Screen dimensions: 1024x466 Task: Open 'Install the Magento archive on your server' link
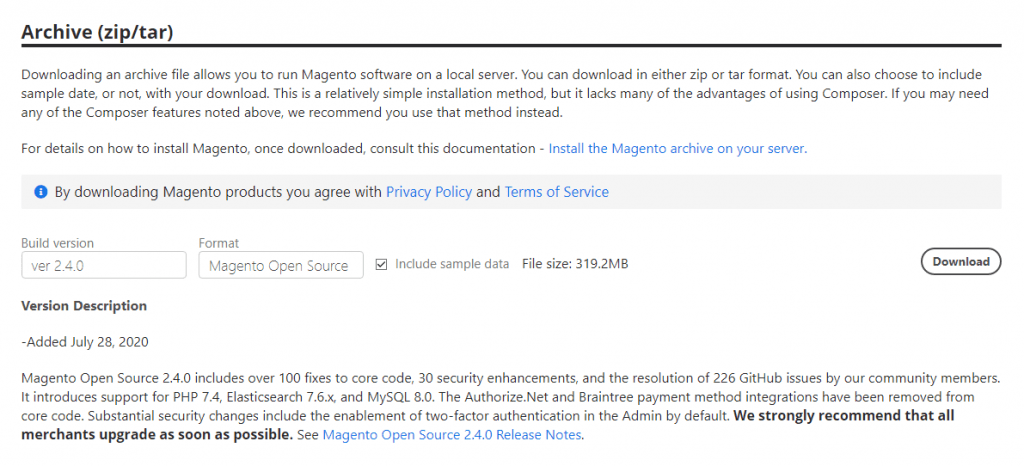point(677,148)
